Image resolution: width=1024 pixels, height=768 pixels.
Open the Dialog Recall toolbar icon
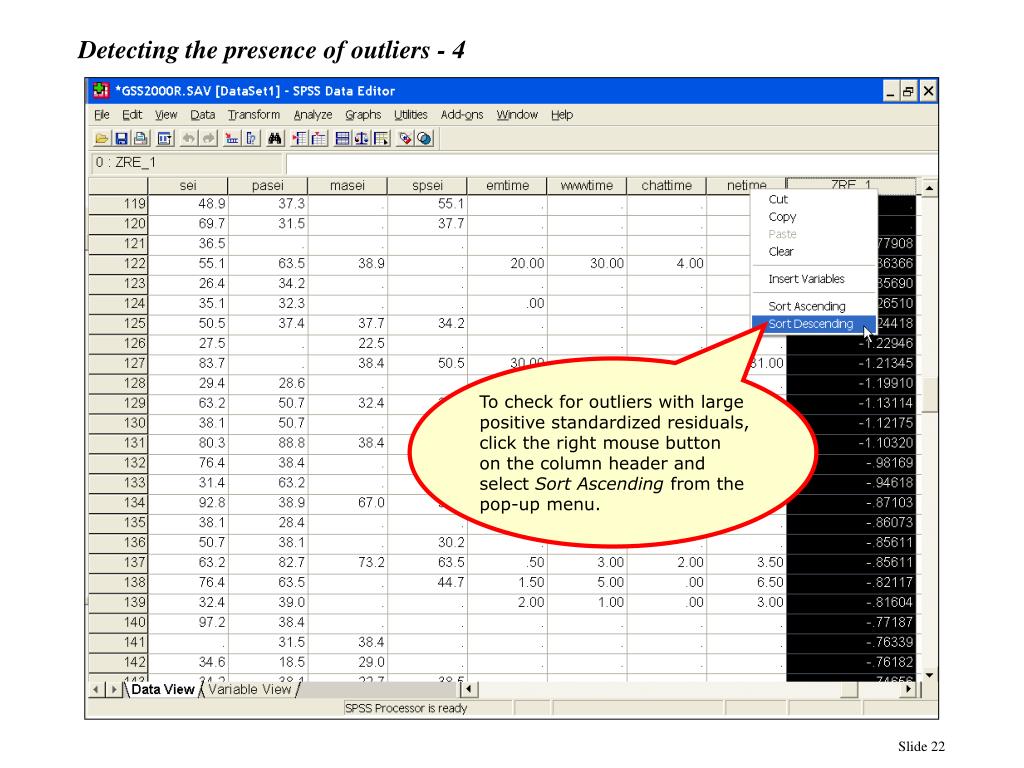tap(165, 138)
